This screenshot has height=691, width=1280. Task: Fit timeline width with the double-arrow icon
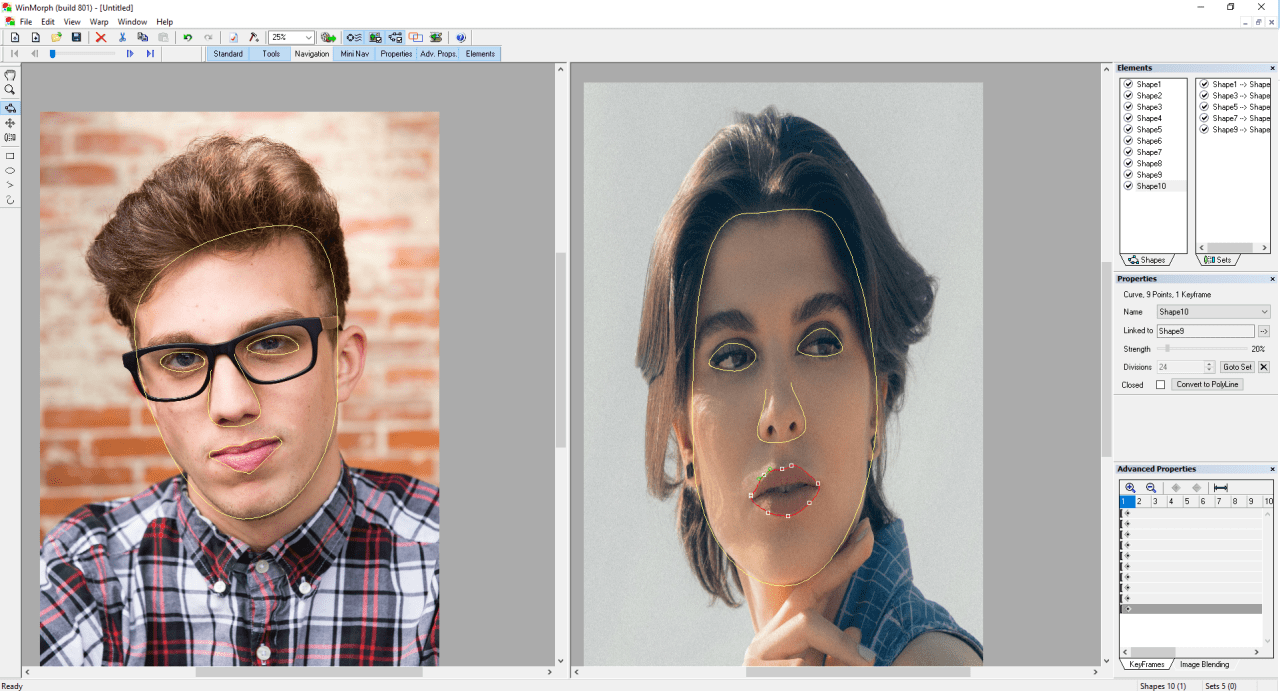click(x=1220, y=487)
